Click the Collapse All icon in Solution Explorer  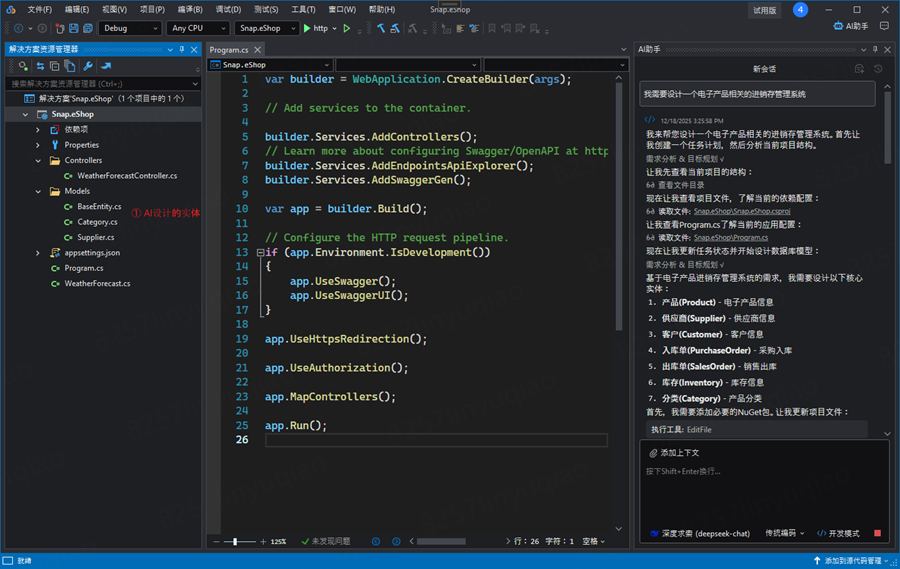point(55,67)
